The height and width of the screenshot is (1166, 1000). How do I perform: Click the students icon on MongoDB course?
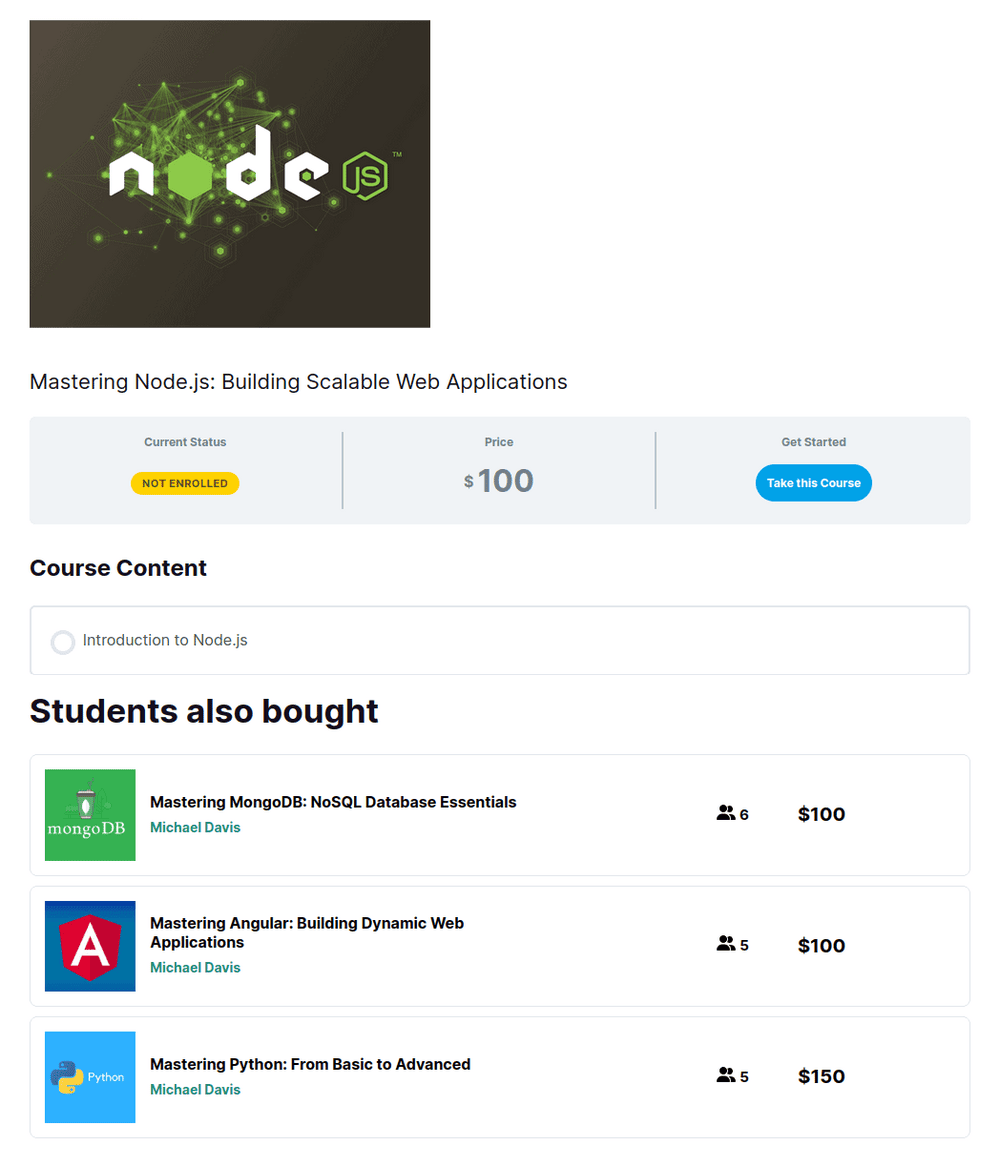[726, 814]
